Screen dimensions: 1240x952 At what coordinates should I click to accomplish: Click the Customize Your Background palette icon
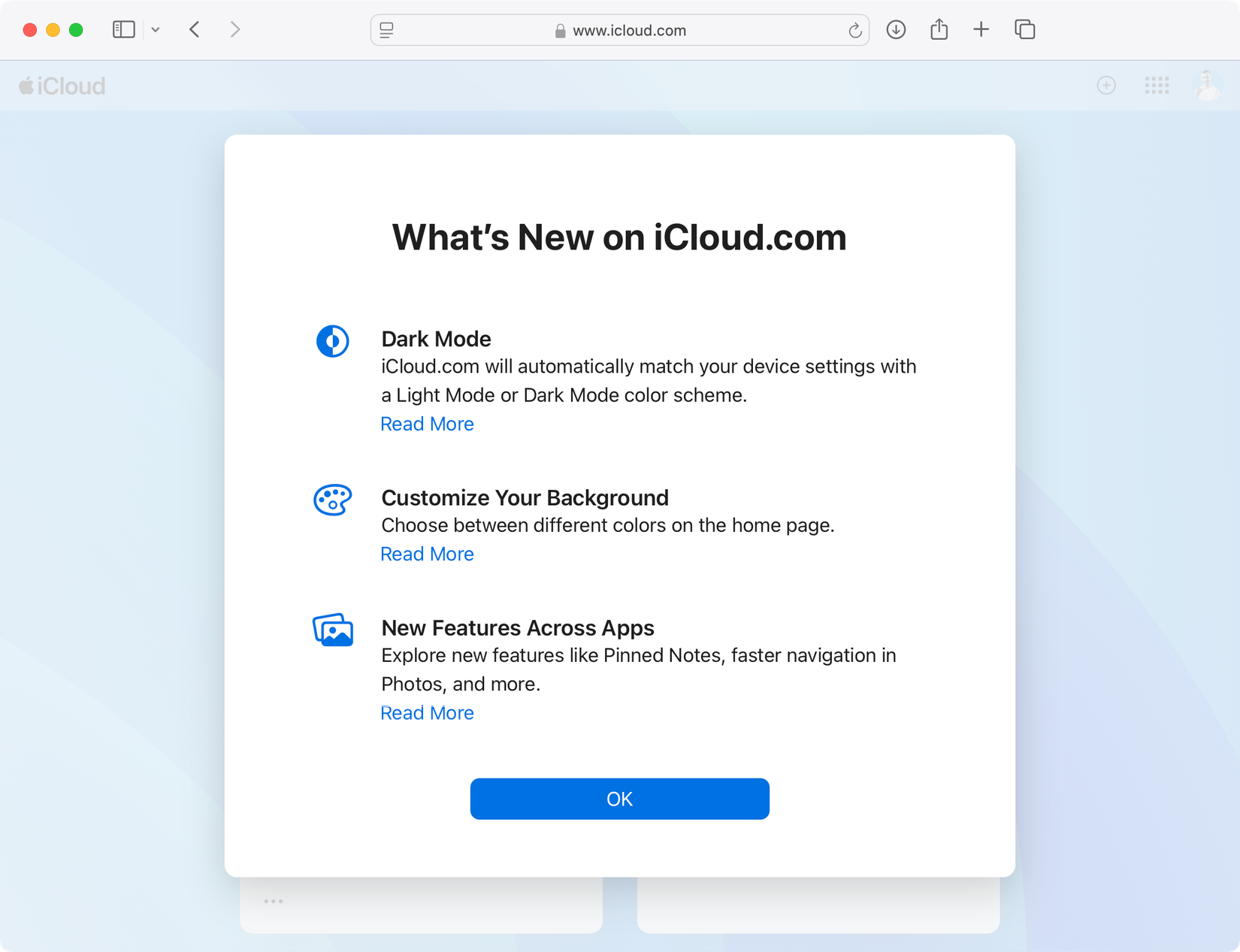(x=333, y=500)
